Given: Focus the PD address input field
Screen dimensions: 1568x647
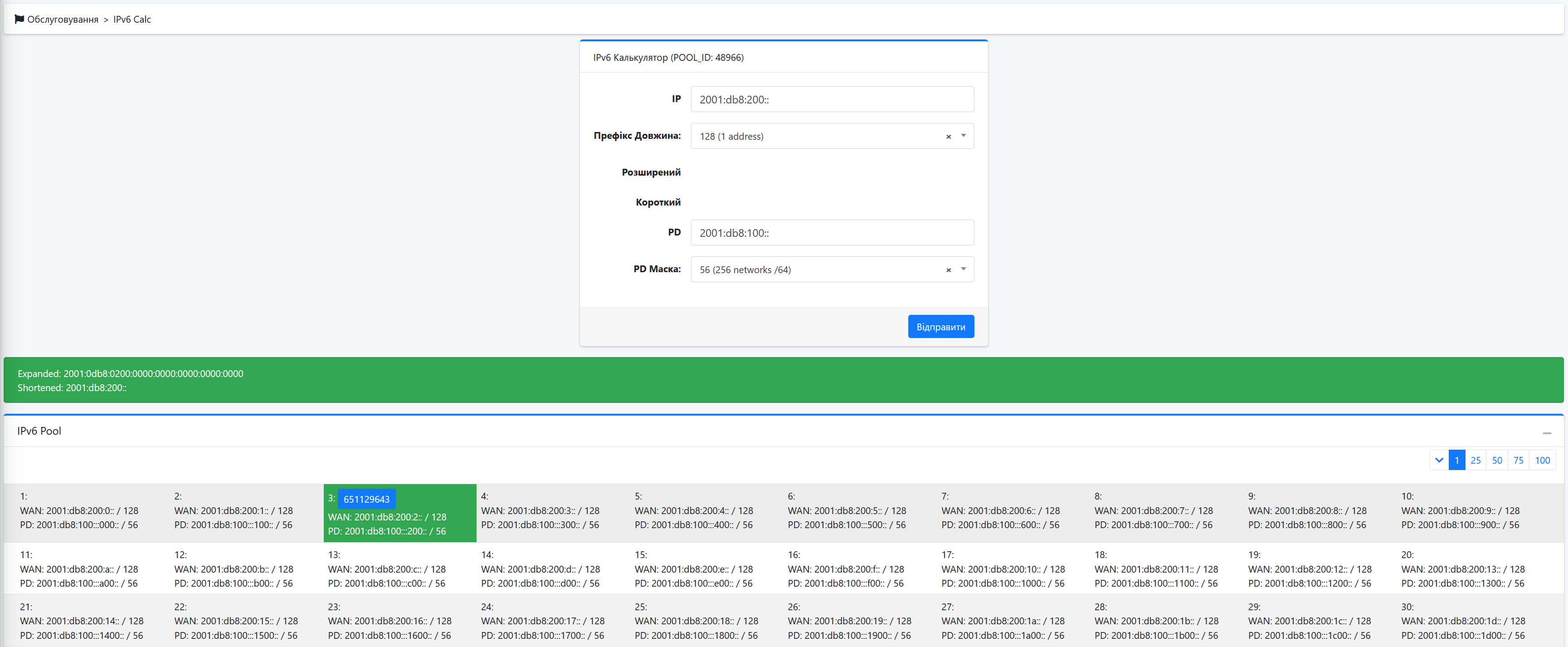Looking at the screenshot, I should [x=832, y=233].
